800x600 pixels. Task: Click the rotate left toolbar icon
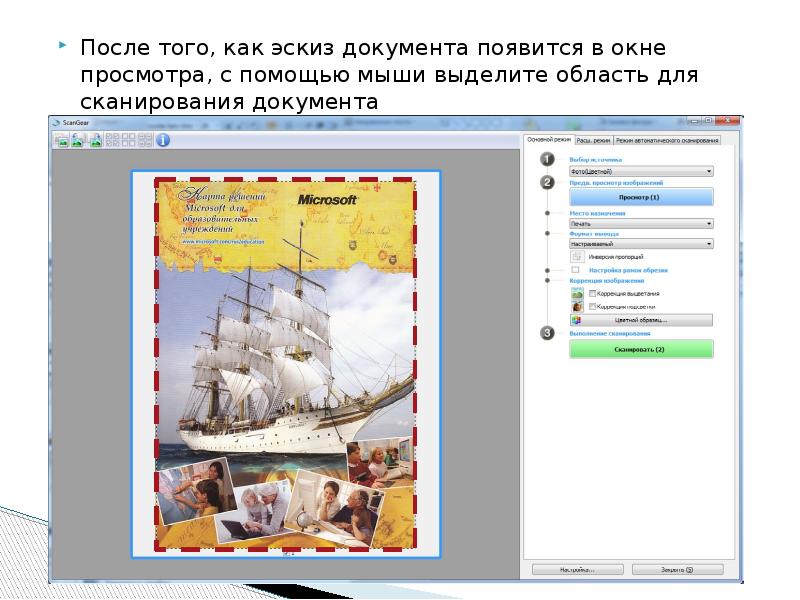pos(78,140)
